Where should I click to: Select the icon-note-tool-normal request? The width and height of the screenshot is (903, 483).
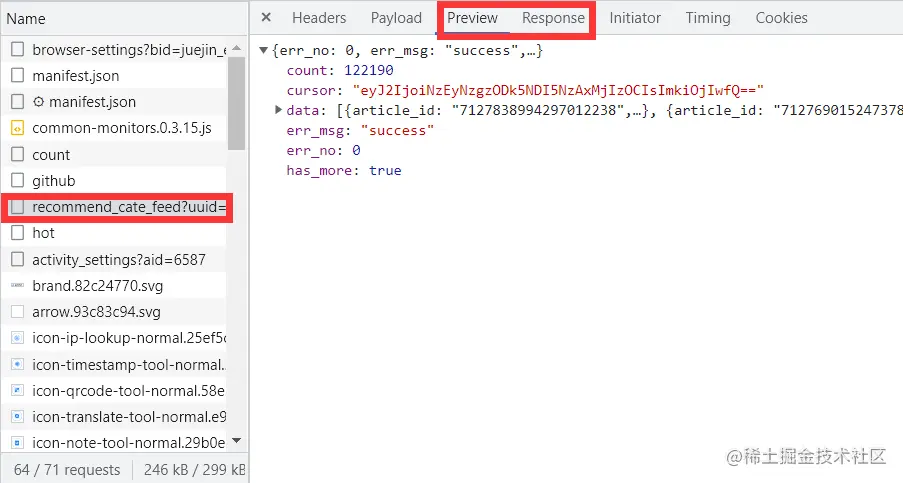115,442
